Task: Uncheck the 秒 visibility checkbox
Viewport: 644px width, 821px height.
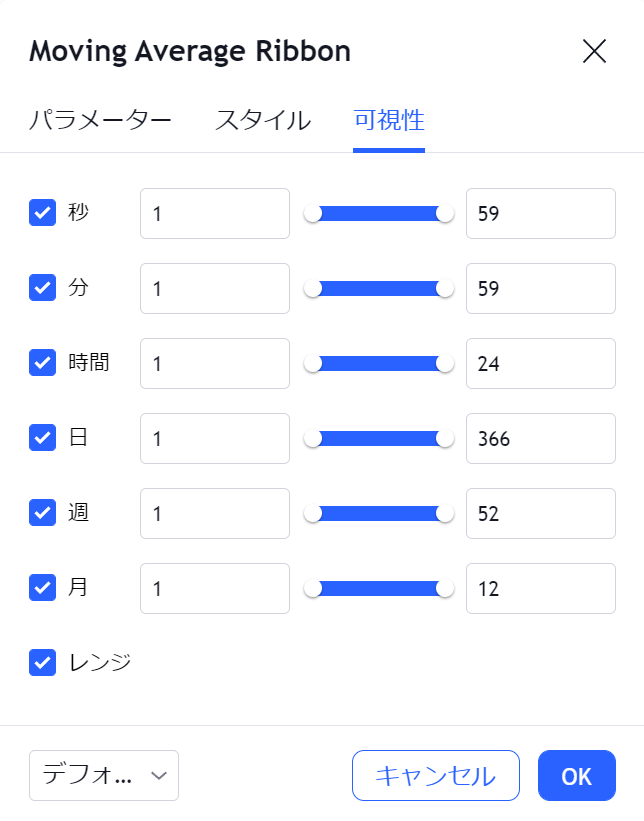Action: coord(43,213)
